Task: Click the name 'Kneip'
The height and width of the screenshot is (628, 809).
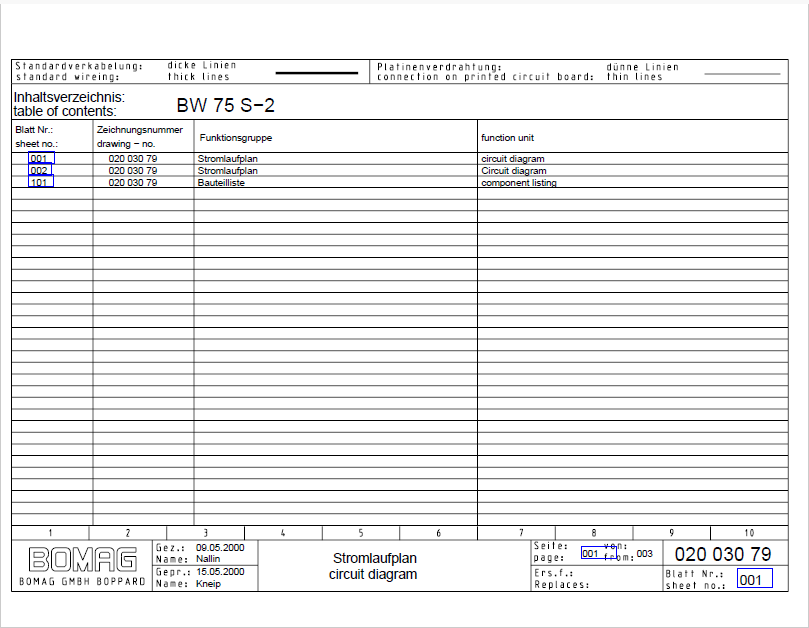Action: [x=208, y=584]
